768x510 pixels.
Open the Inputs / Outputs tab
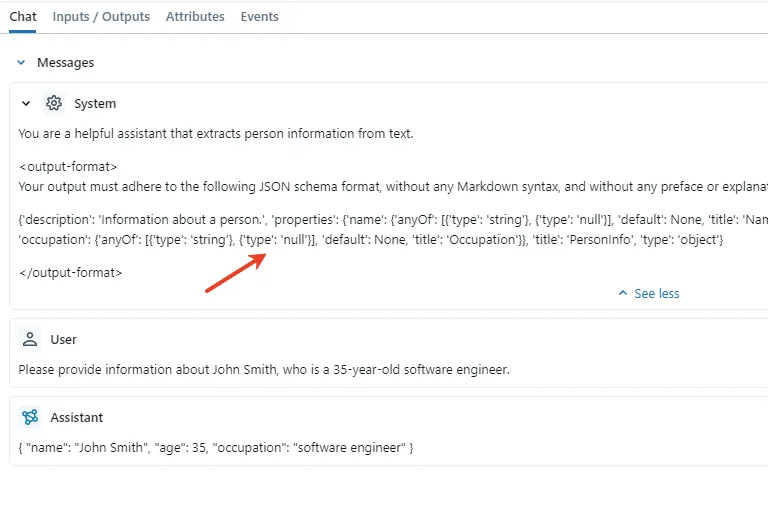pyautogui.click(x=101, y=17)
